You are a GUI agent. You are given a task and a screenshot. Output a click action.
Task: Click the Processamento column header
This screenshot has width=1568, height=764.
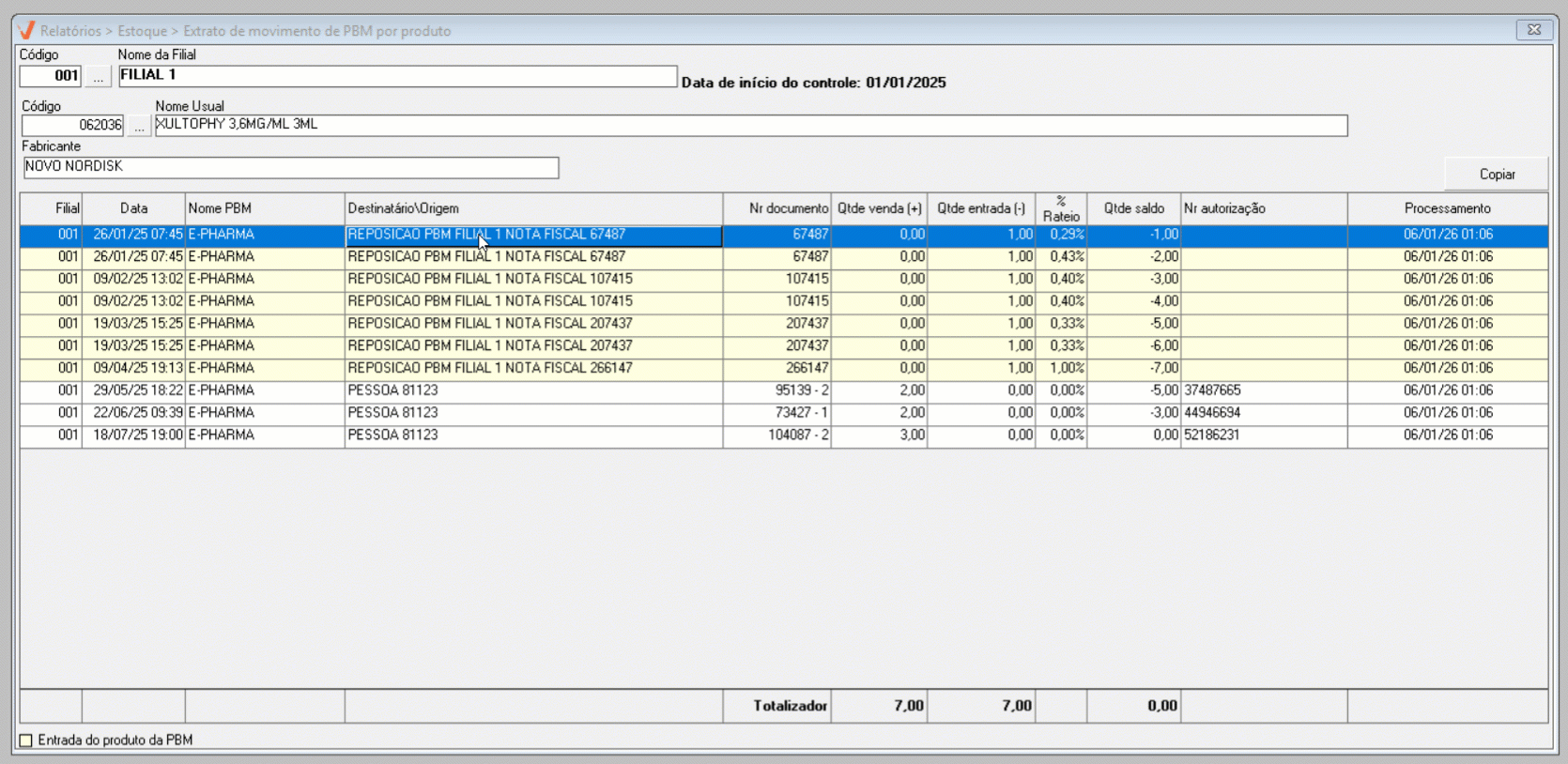pyautogui.click(x=1447, y=208)
